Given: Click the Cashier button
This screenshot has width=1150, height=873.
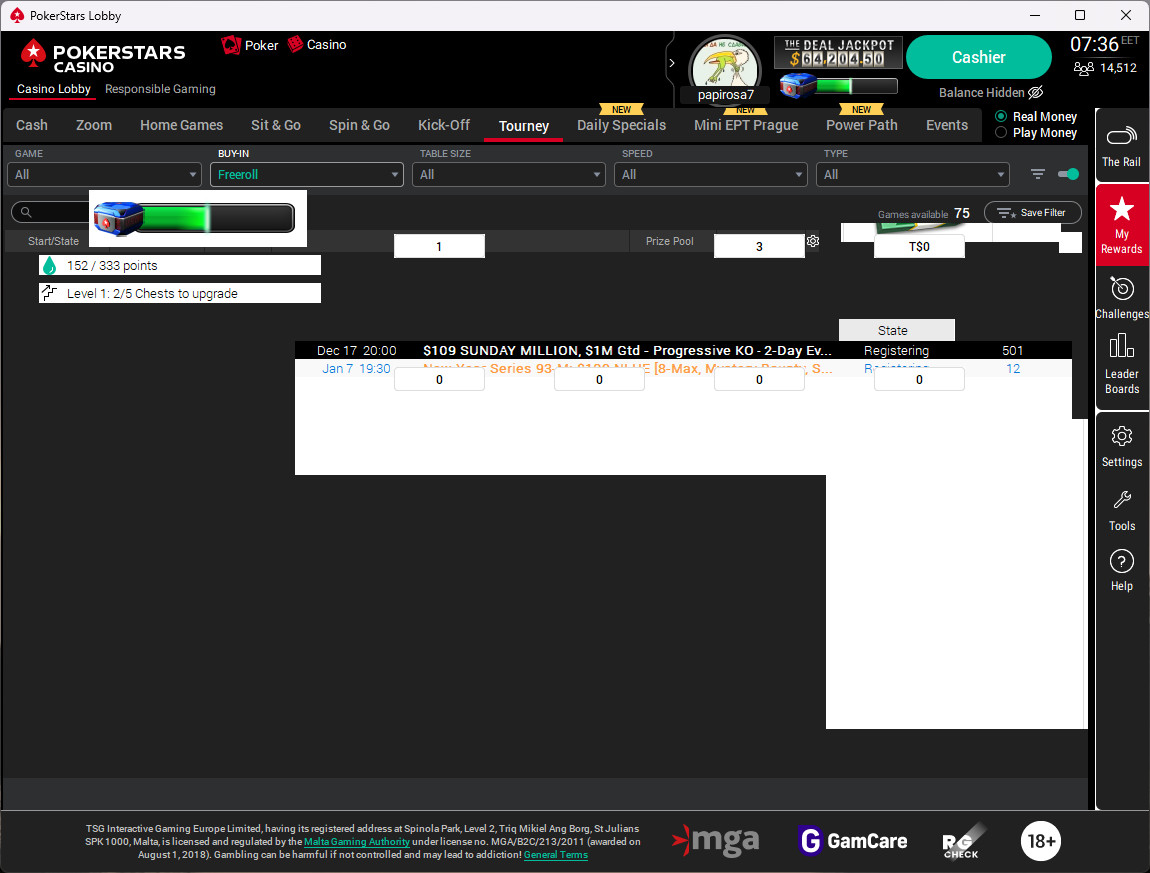Looking at the screenshot, I should (x=978, y=57).
